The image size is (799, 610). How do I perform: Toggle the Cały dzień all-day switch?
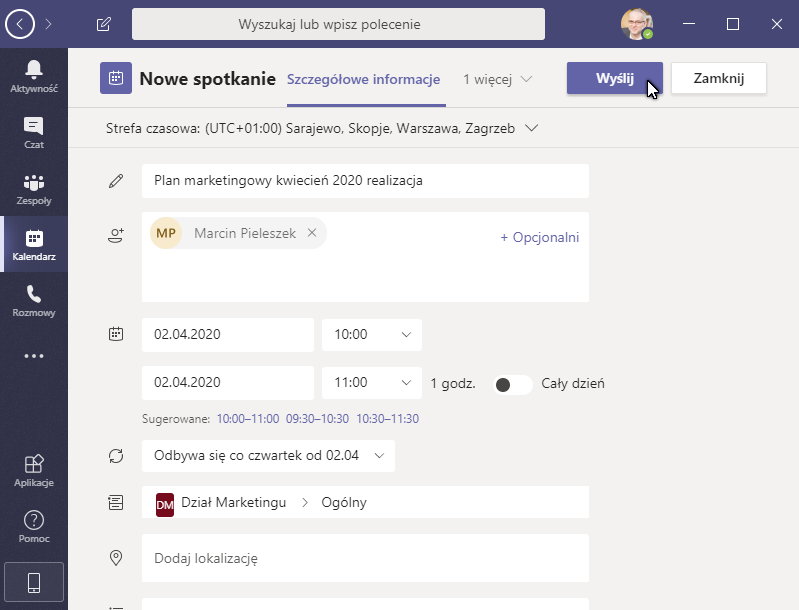(x=512, y=384)
